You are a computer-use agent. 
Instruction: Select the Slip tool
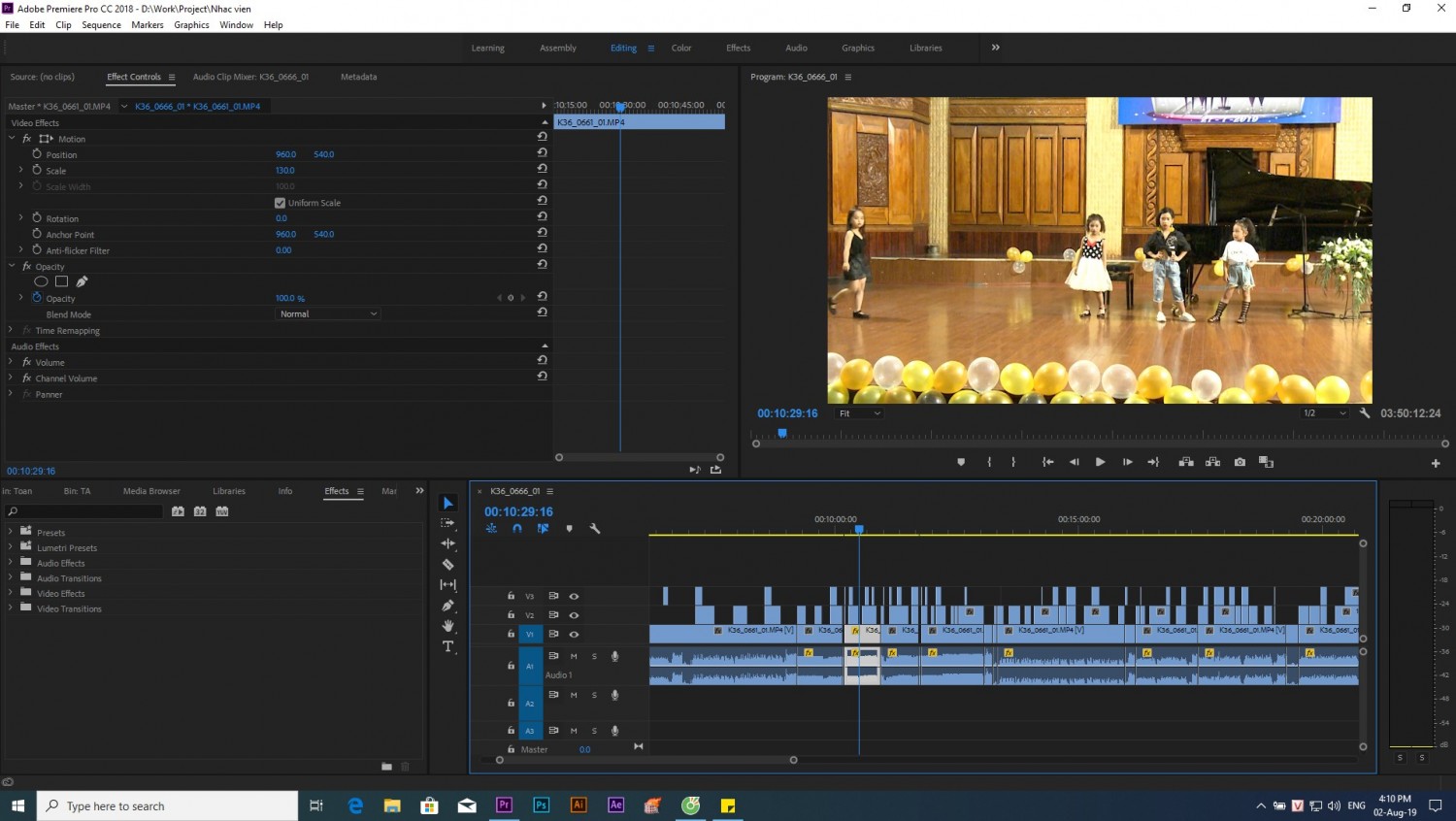click(x=447, y=585)
